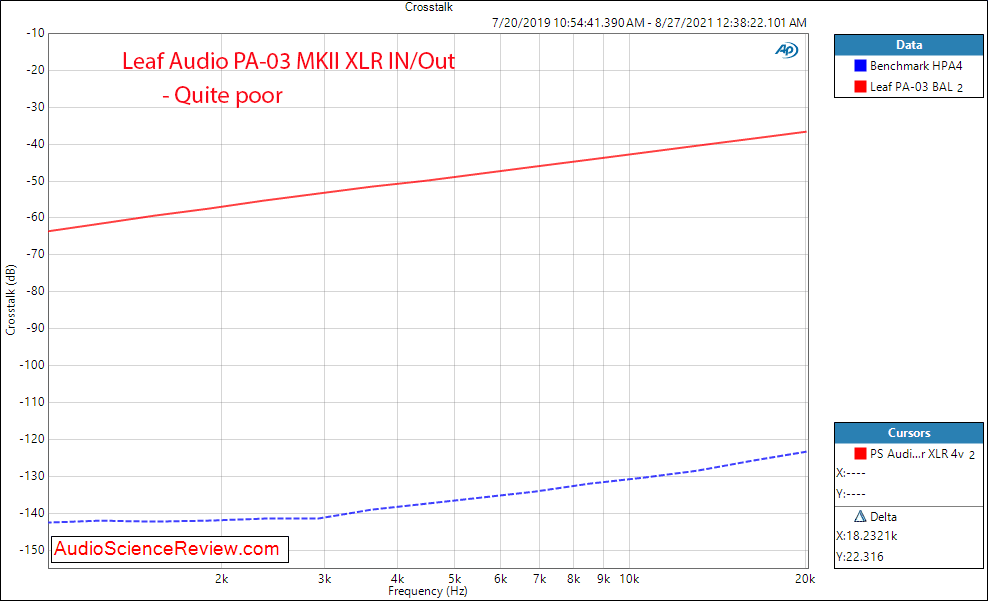Click the delta X:18.2321k value
This screenshot has width=988, height=601.
866,536
